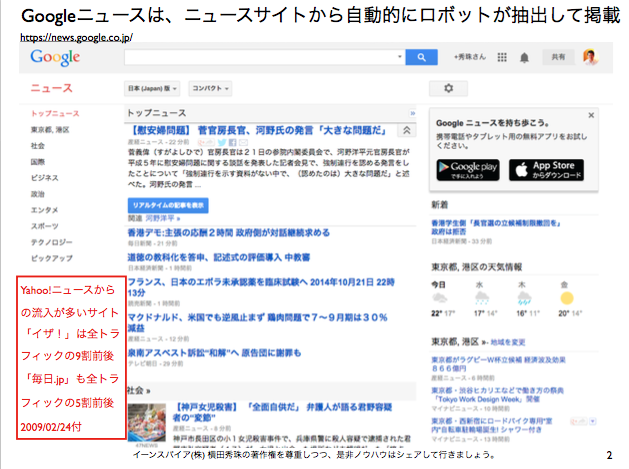The image size is (629, 469).
Task: Open the 社会 section header
Action: 138,390
